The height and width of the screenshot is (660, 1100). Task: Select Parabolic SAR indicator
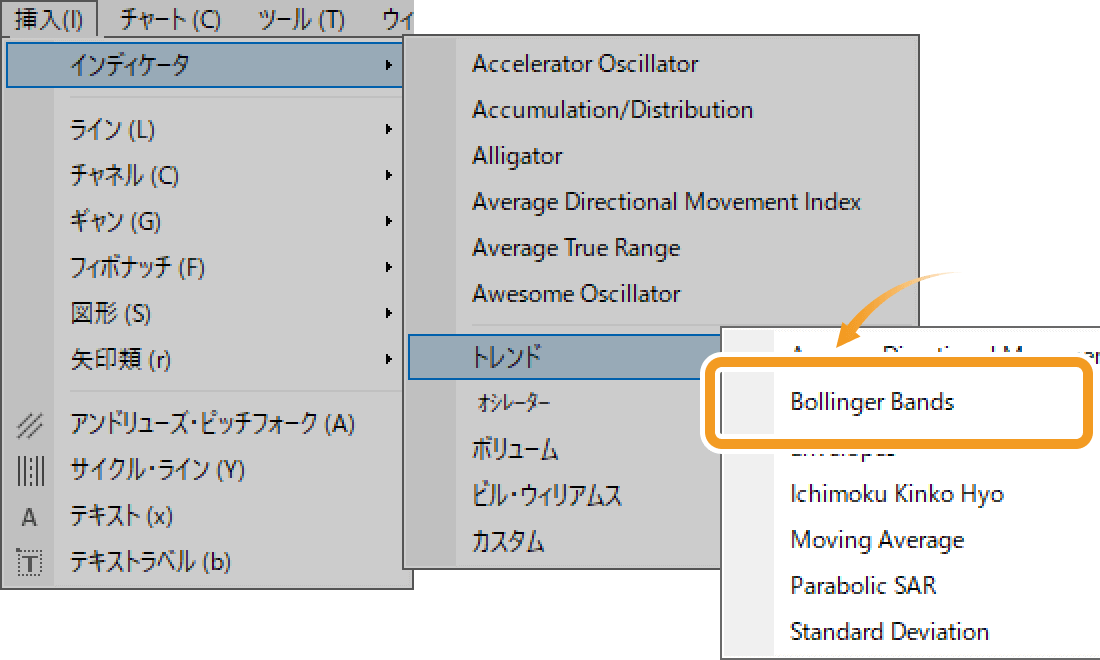click(863, 586)
